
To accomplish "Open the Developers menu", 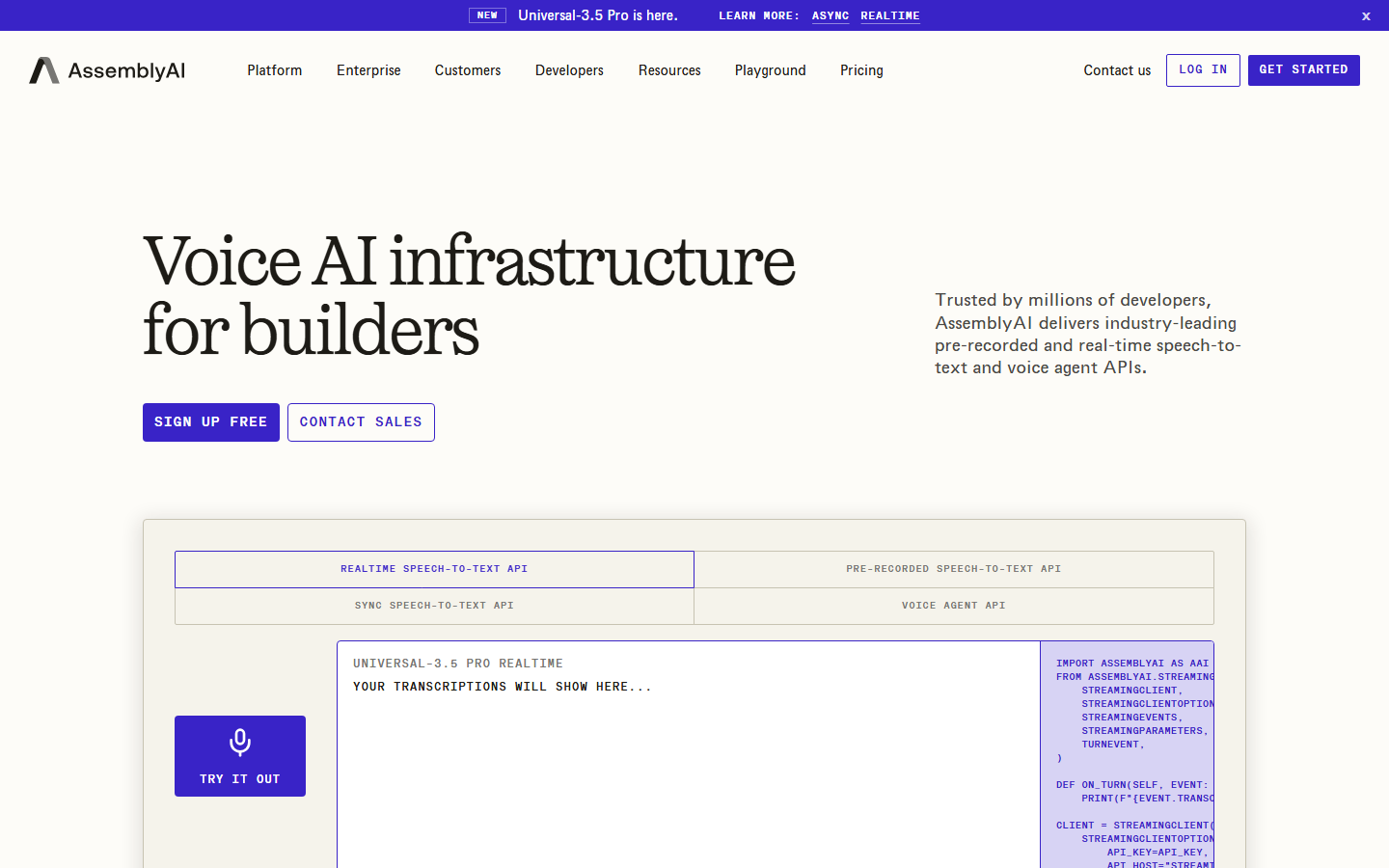I will [x=569, y=70].
